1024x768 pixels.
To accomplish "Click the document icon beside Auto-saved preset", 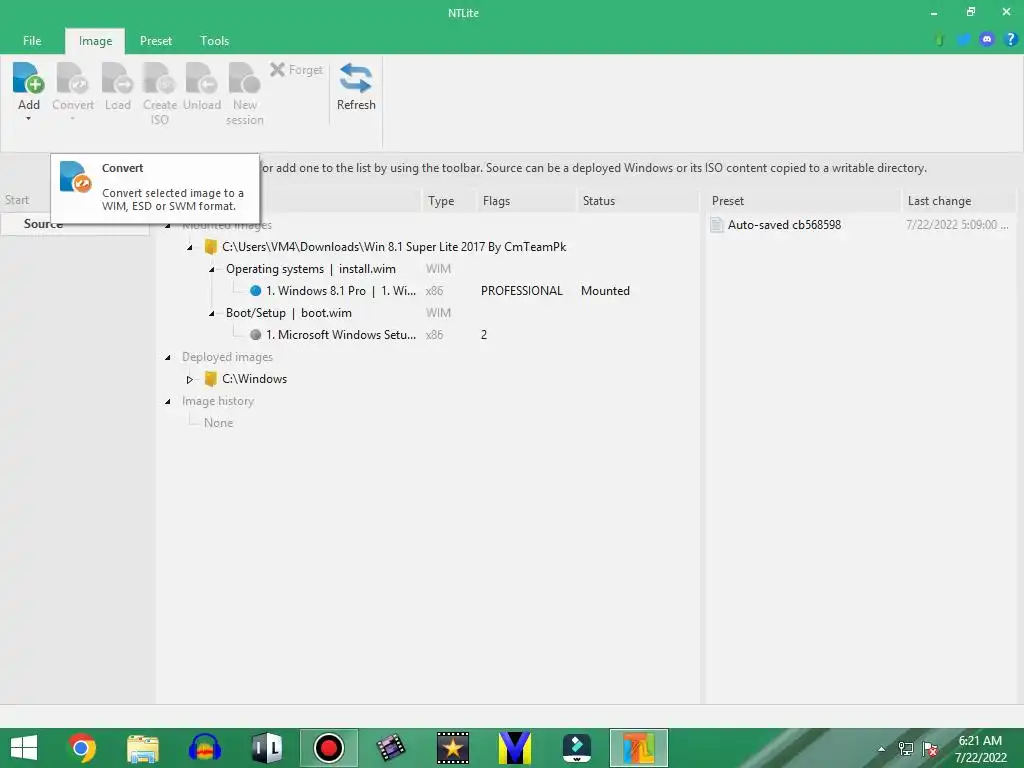I will point(716,225).
